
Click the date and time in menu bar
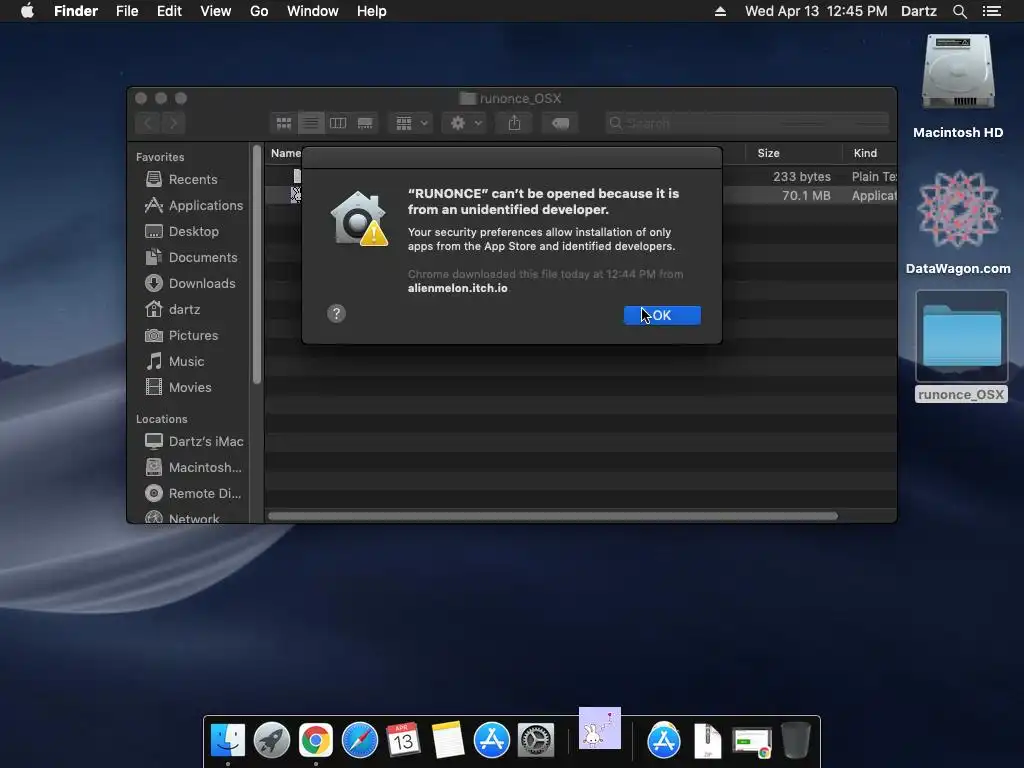pos(816,11)
